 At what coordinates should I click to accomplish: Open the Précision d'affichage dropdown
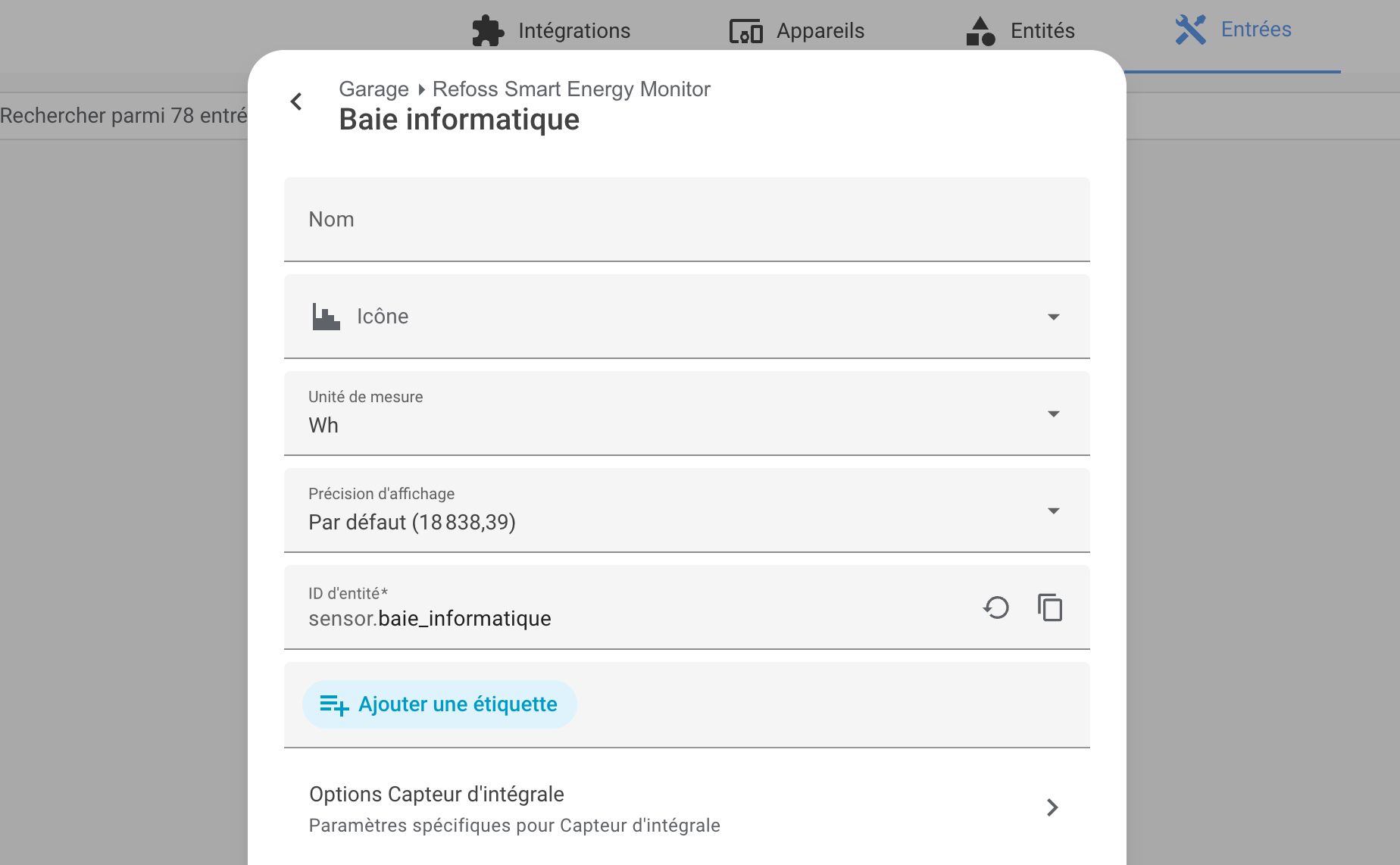pos(1053,511)
